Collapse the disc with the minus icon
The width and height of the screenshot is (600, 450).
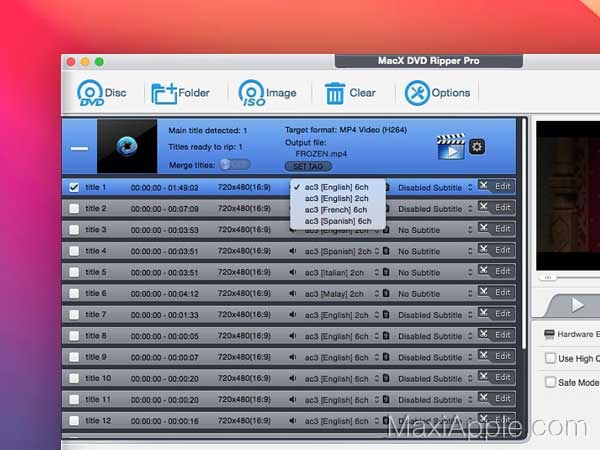pos(79,148)
